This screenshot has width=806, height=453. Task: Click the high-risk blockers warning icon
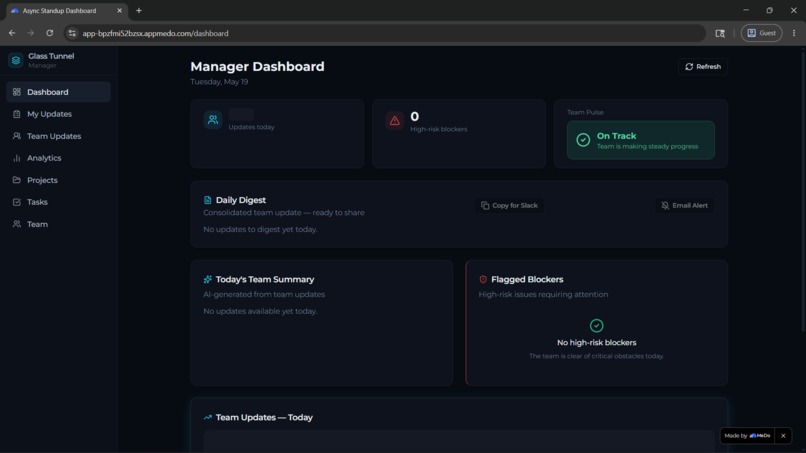click(394, 121)
